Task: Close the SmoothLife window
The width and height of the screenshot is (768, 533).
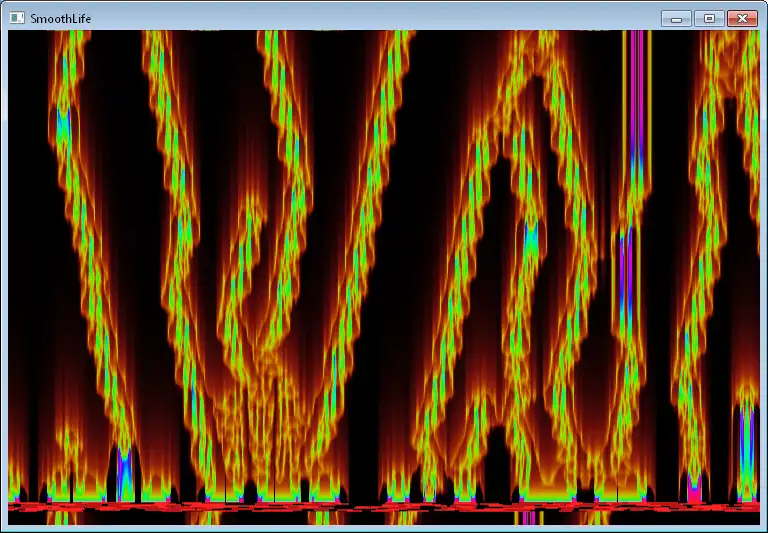Action: pyautogui.click(x=743, y=19)
